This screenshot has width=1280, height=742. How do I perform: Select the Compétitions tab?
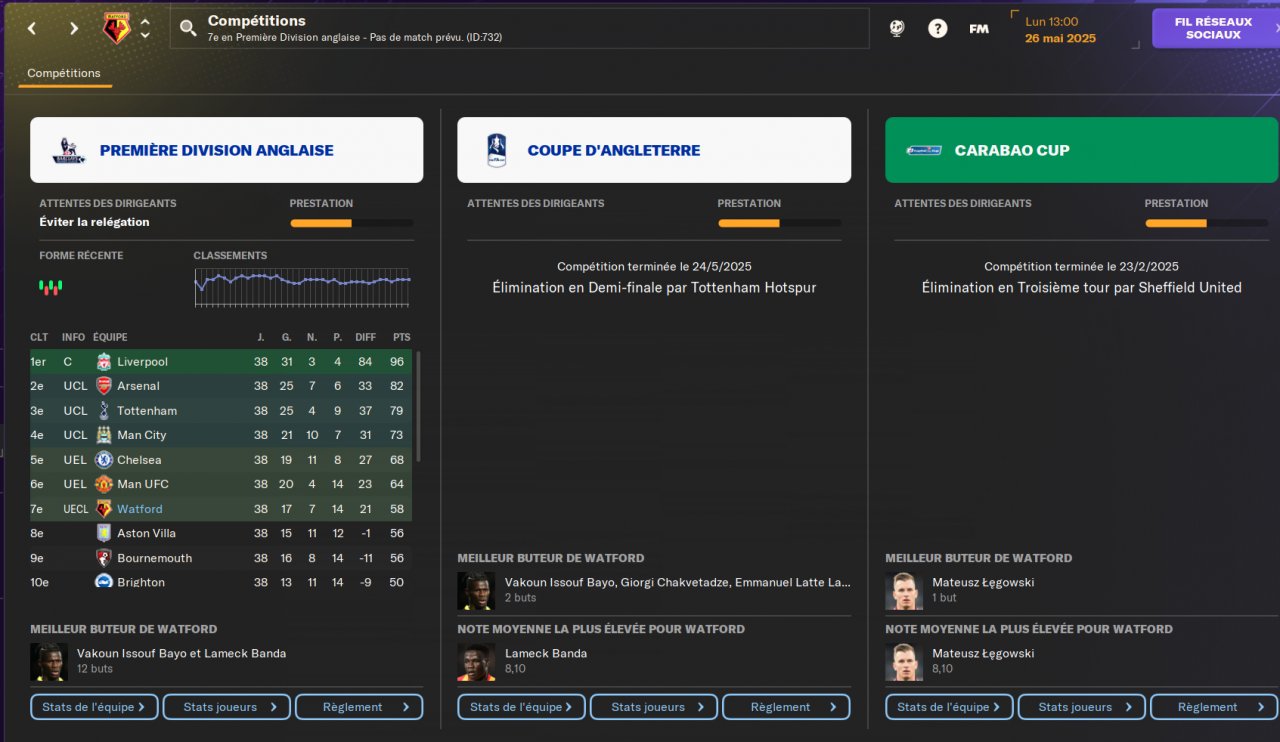[64, 73]
